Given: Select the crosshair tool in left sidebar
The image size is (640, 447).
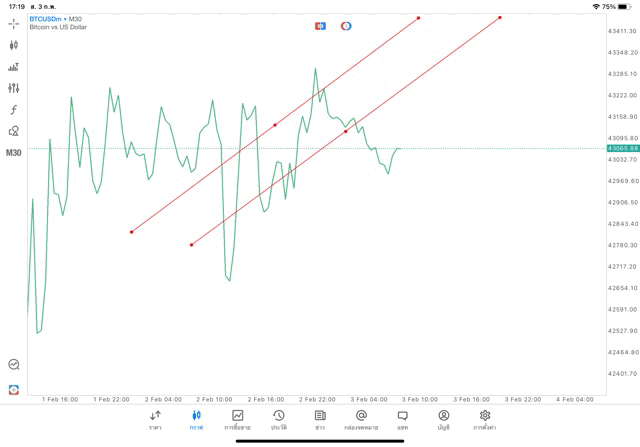Looking at the screenshot, I should (14, 23).
